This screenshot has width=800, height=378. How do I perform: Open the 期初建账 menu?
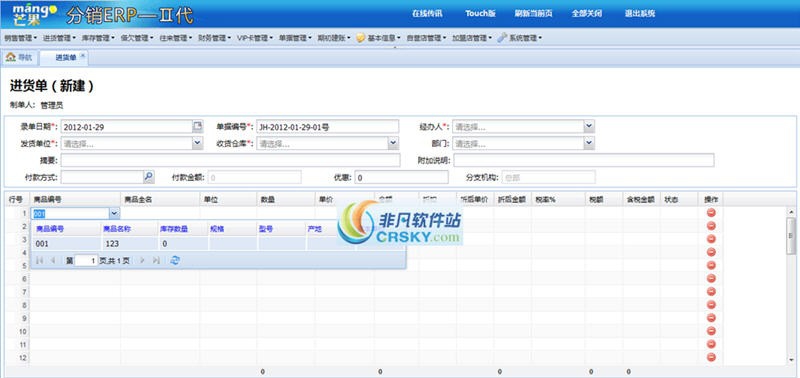[334, 38]
